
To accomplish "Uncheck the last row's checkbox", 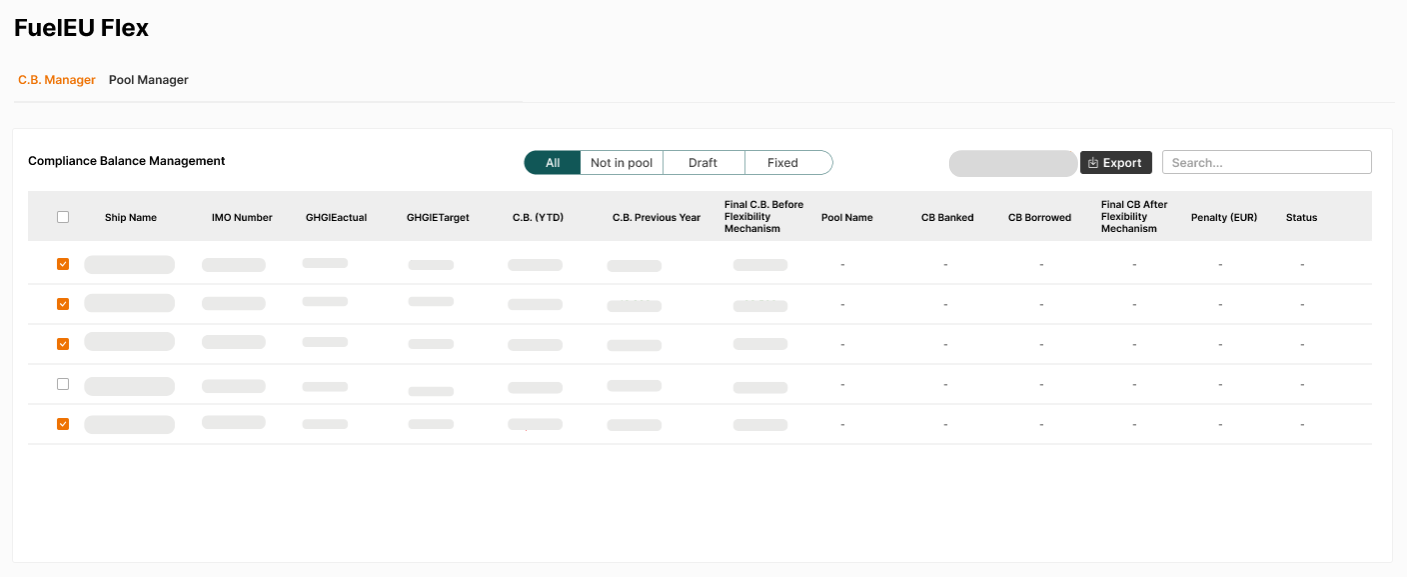I will coord(63,423).
